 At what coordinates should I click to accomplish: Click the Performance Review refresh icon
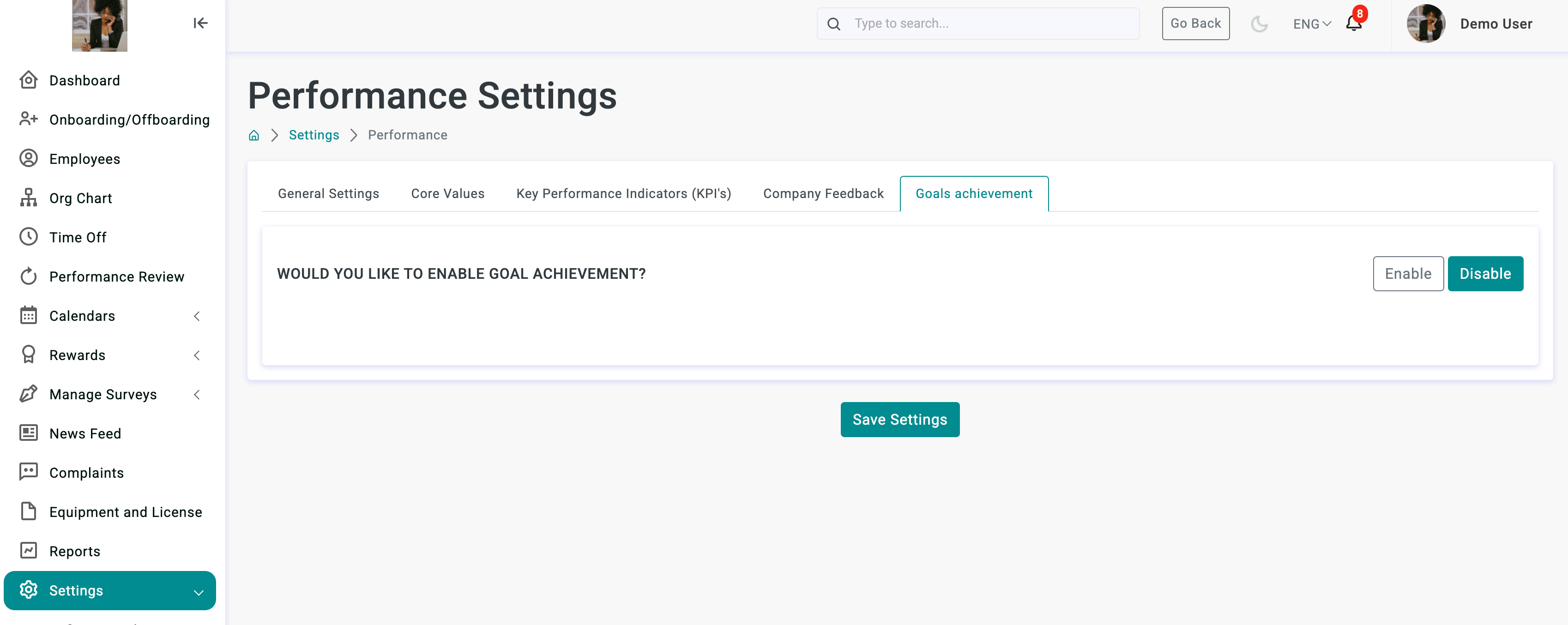[29, 276]
